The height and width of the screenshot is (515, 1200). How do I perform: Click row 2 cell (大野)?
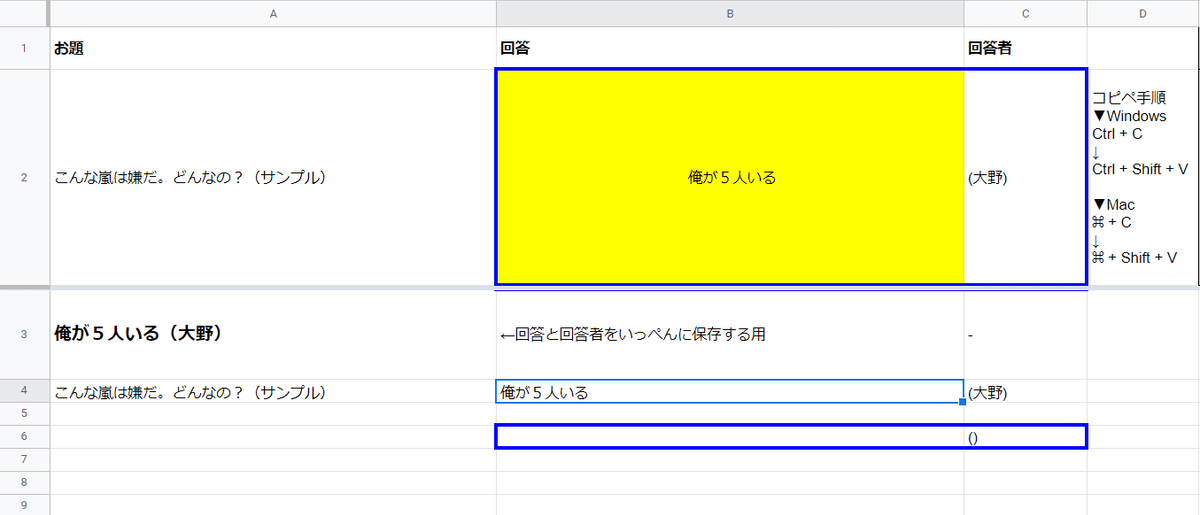click(x=1025, y=177)
